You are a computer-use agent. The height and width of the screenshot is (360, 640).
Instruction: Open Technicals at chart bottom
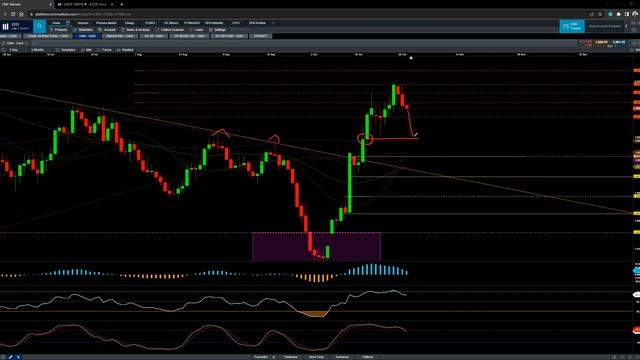pos(342,357)
